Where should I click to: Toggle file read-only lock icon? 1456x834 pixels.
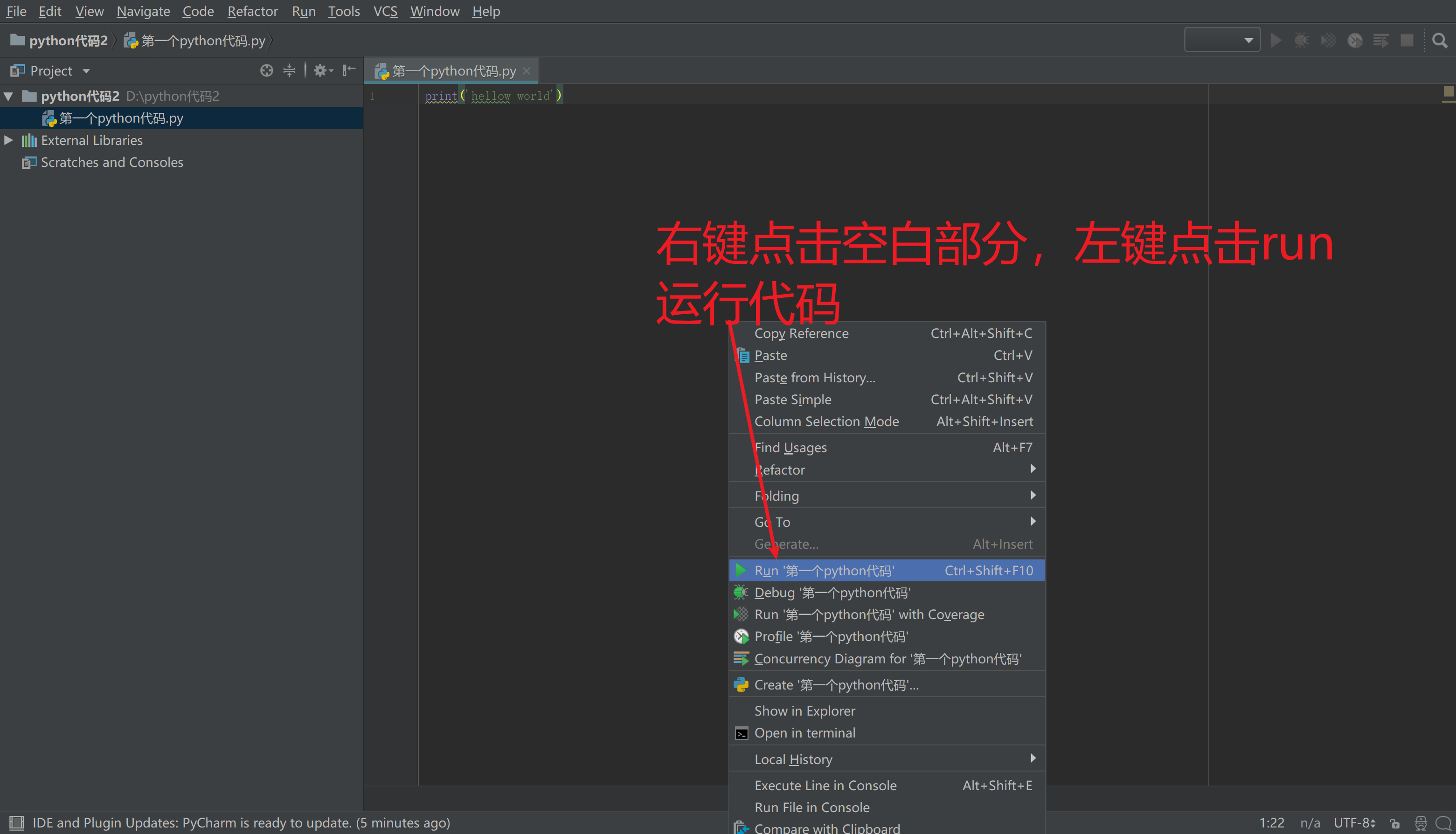[1395, 823]
